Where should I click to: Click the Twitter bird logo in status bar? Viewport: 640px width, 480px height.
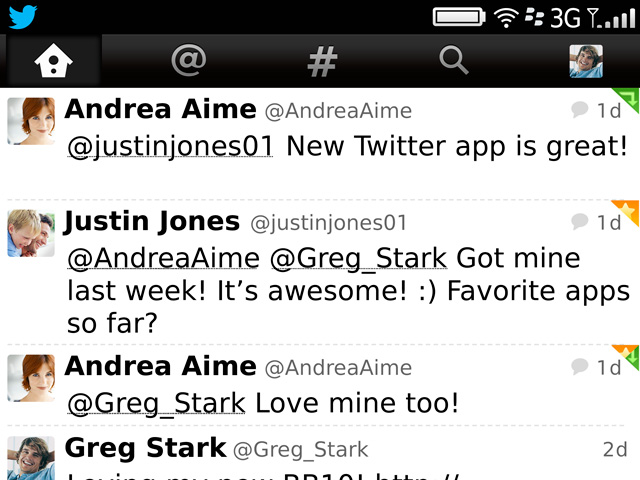23,17
